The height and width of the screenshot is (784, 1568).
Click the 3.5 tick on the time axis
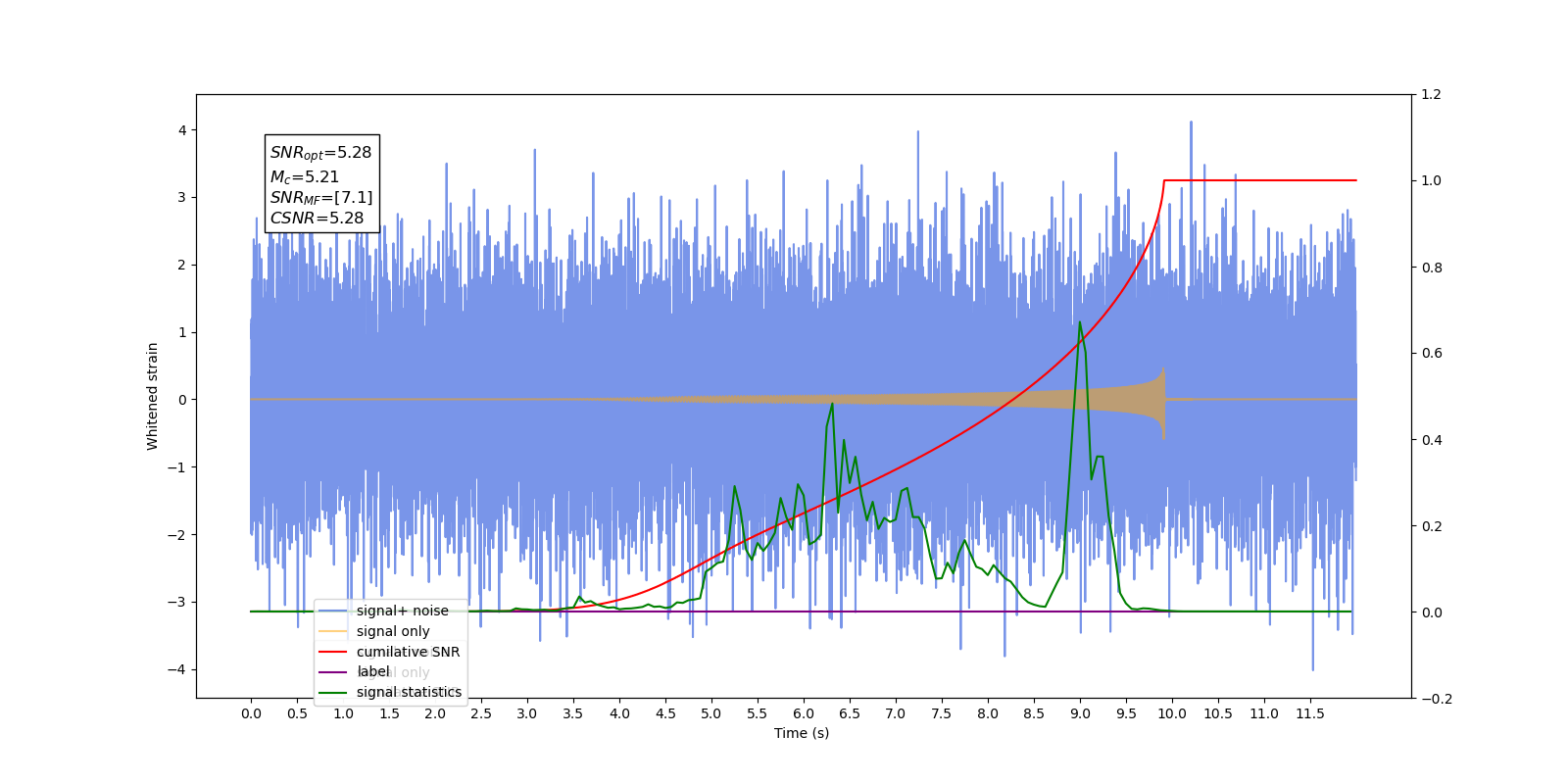573,713
